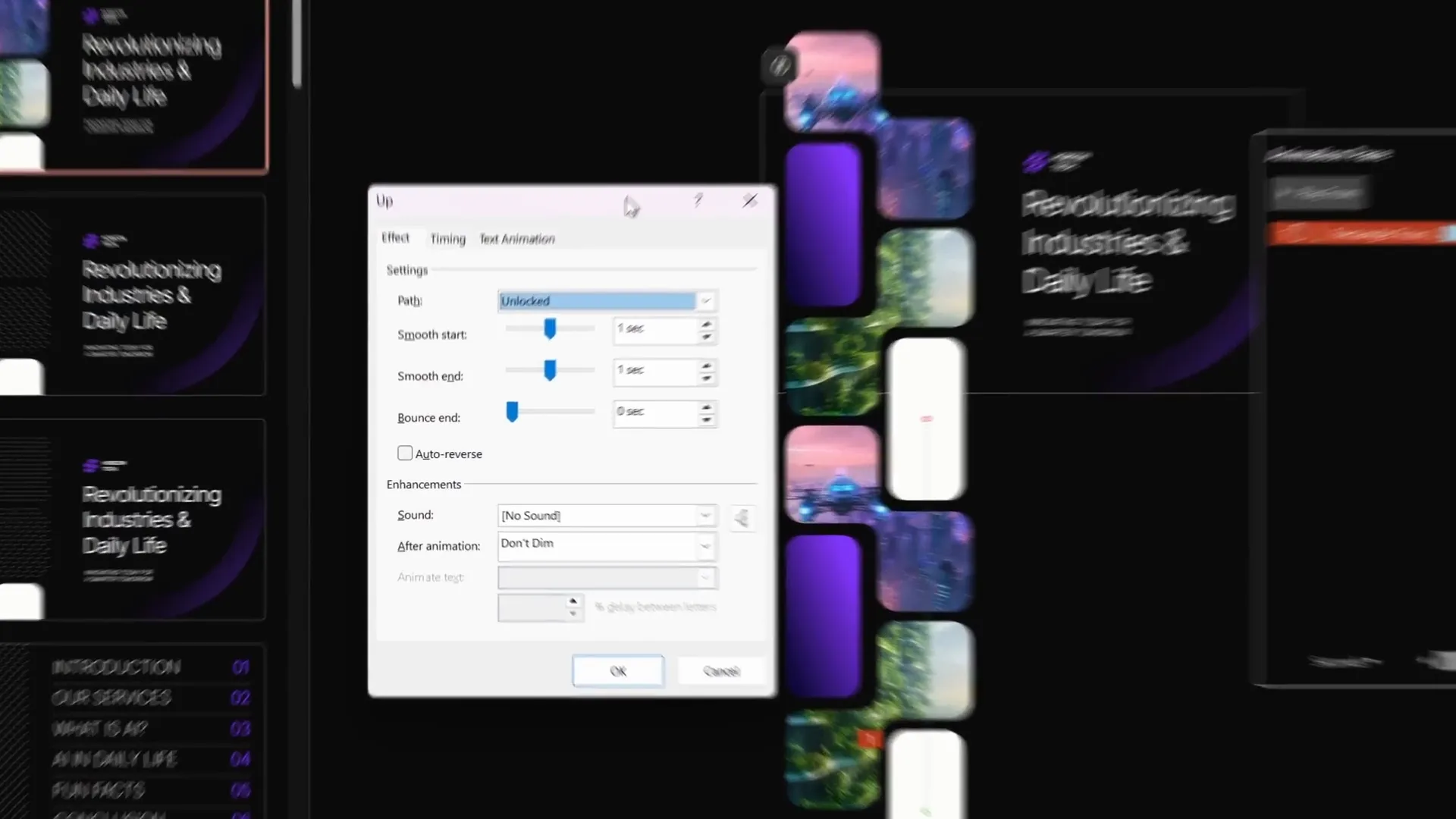Click the speaker icon beside the Sound dropdown
This screenshot has width=1456, height=819.
[742, 518]
